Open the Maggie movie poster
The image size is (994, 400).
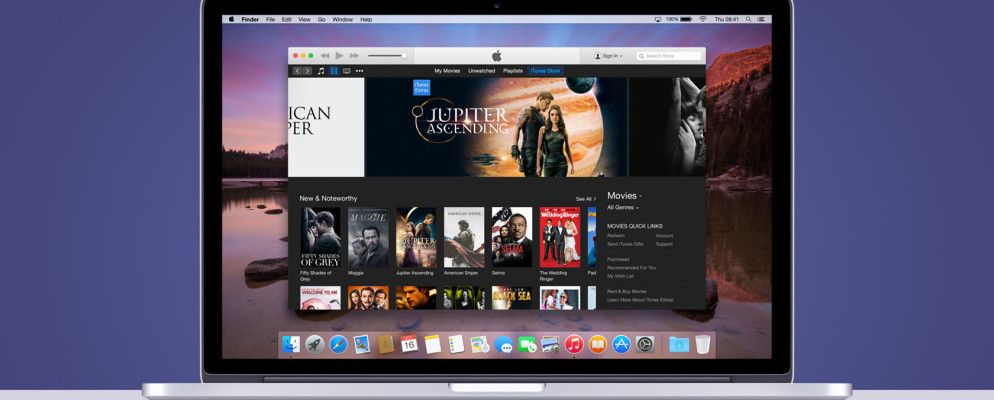tap(368, 237)
